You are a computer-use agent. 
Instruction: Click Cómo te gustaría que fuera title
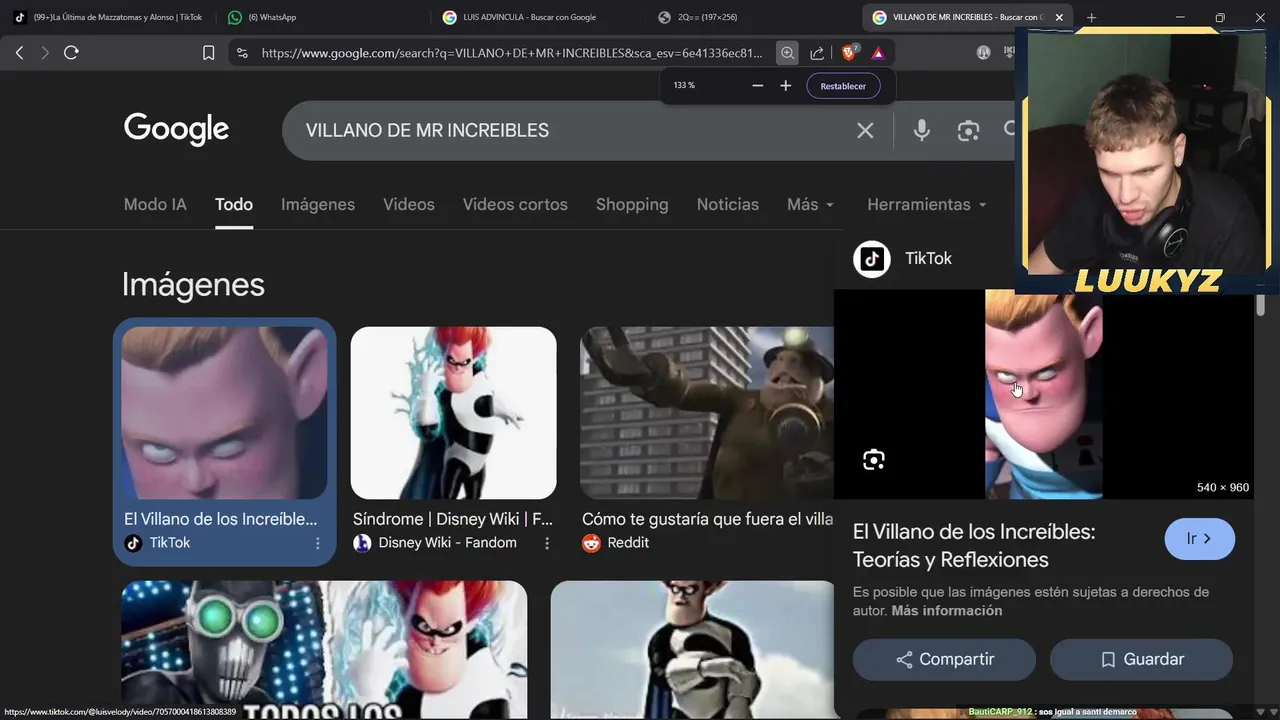tap(707, 519)
